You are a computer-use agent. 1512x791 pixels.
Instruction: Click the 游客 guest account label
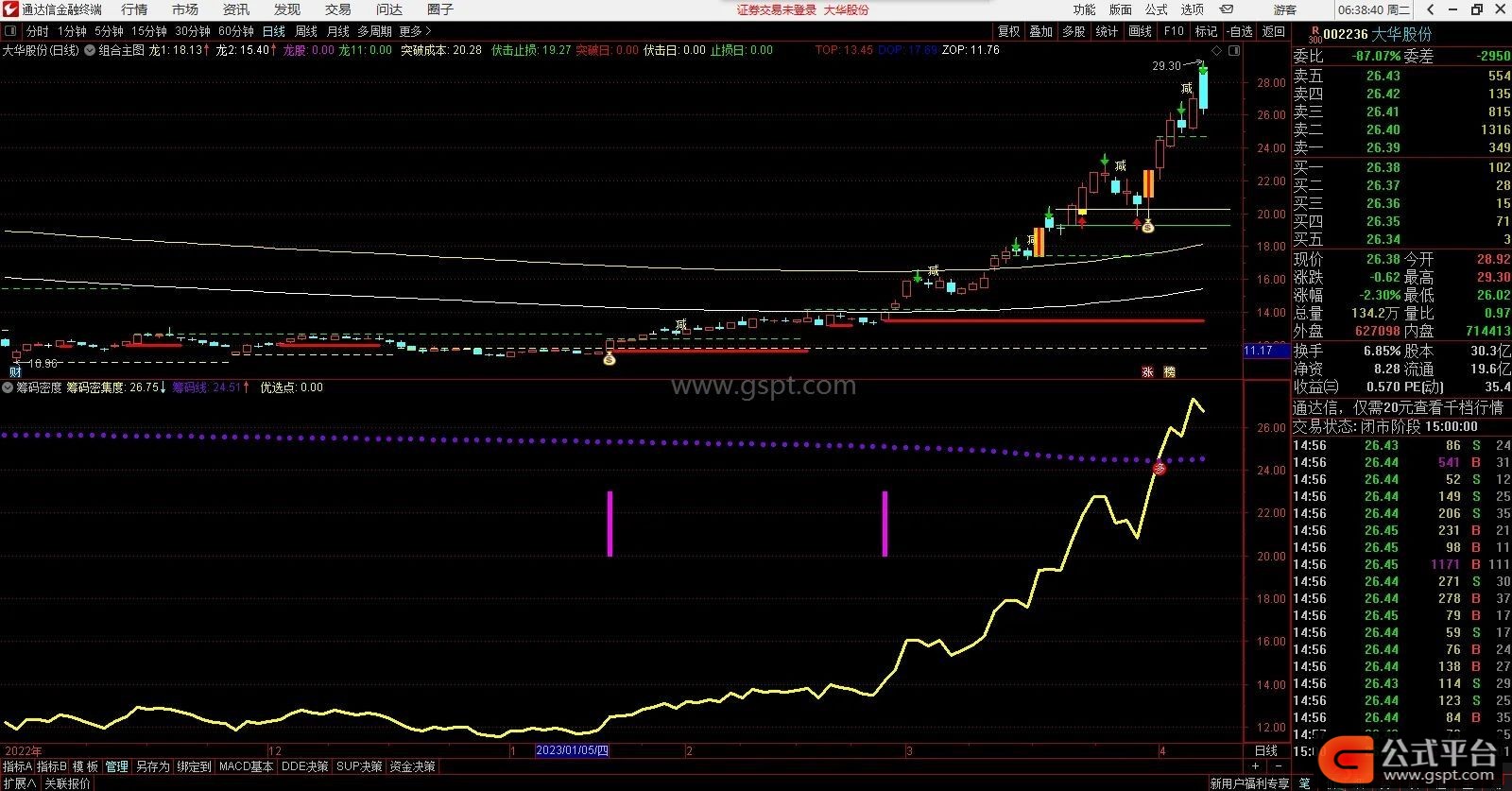click(x=1284, y=9)
